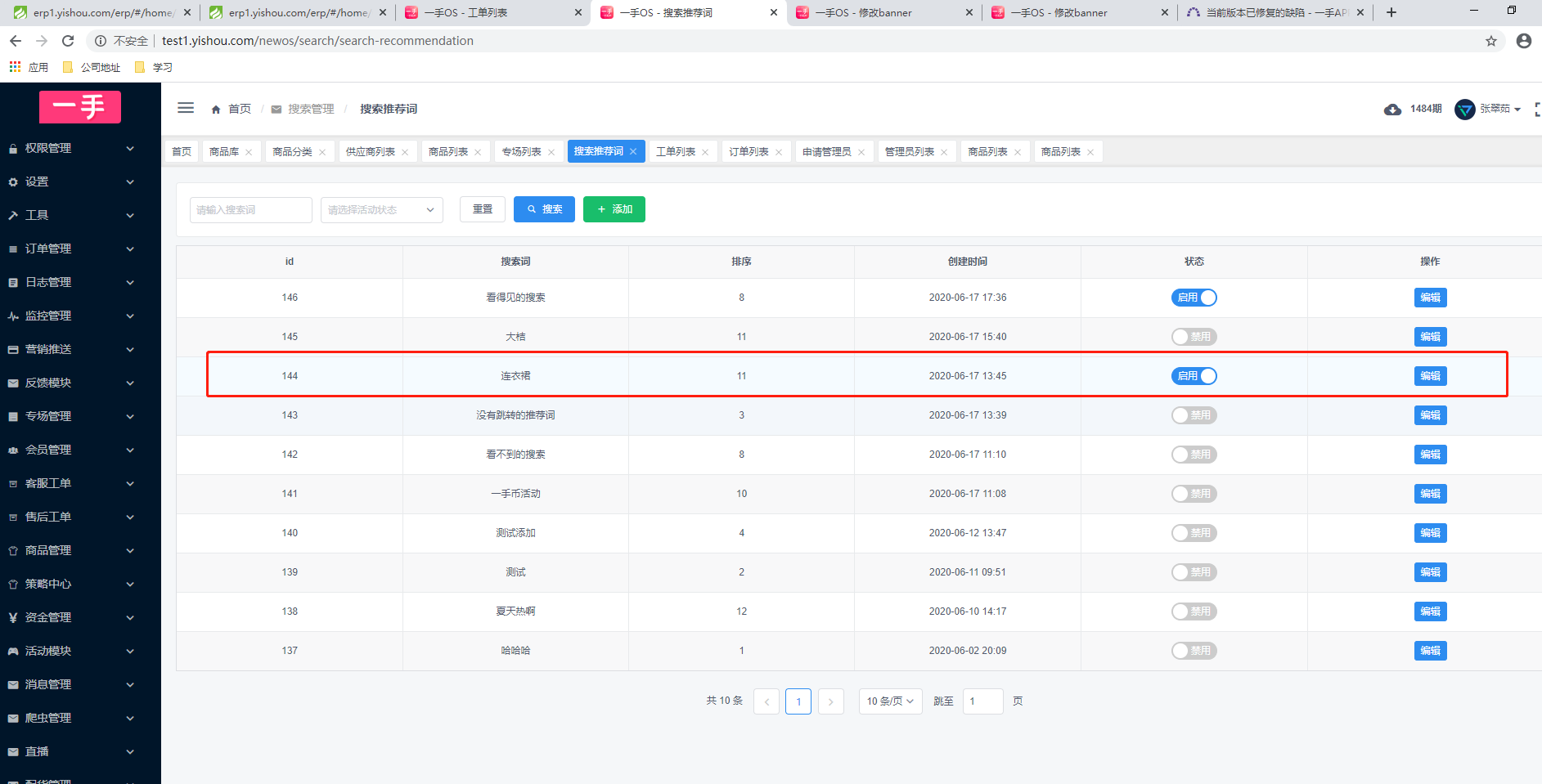Collapse sidebar with hamburger menu icon
Screen dimensions: 1542x784
click(186, 108)
